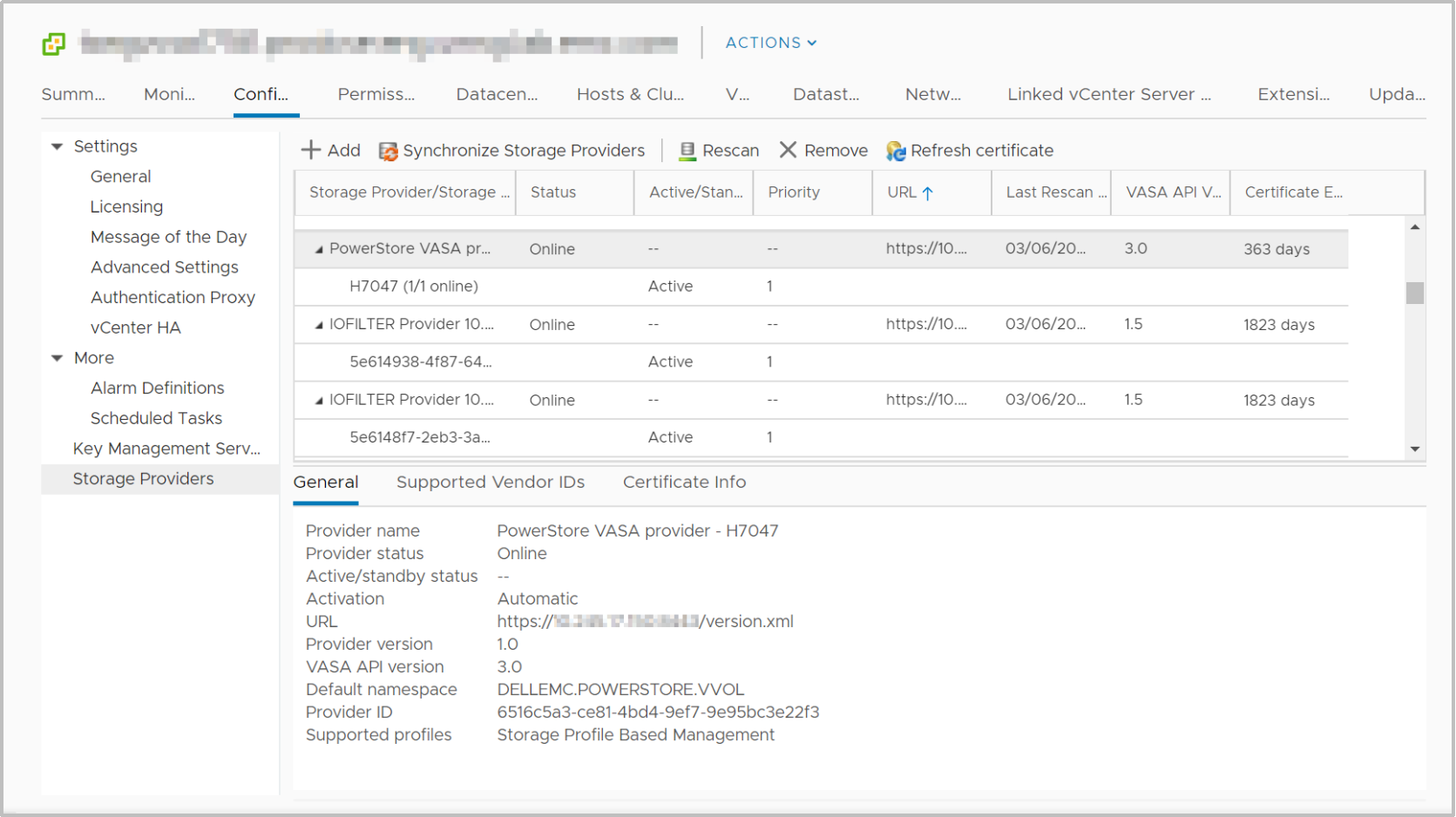Select the 5e614938-4f87-64 row

pos(821,362)
